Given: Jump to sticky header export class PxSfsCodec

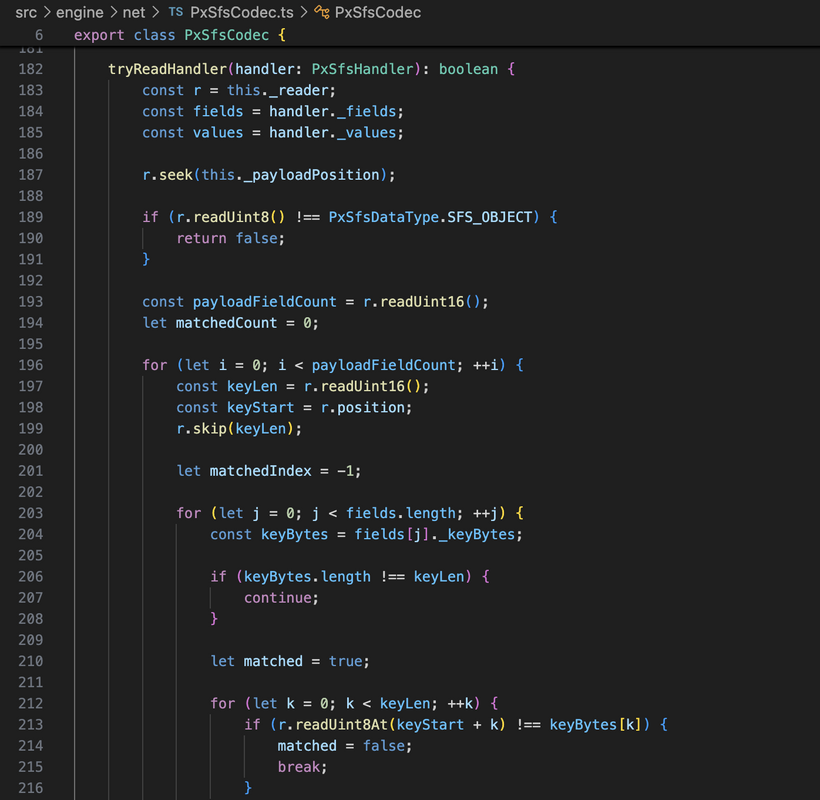Looking at the screenshot, I should 180,35.
